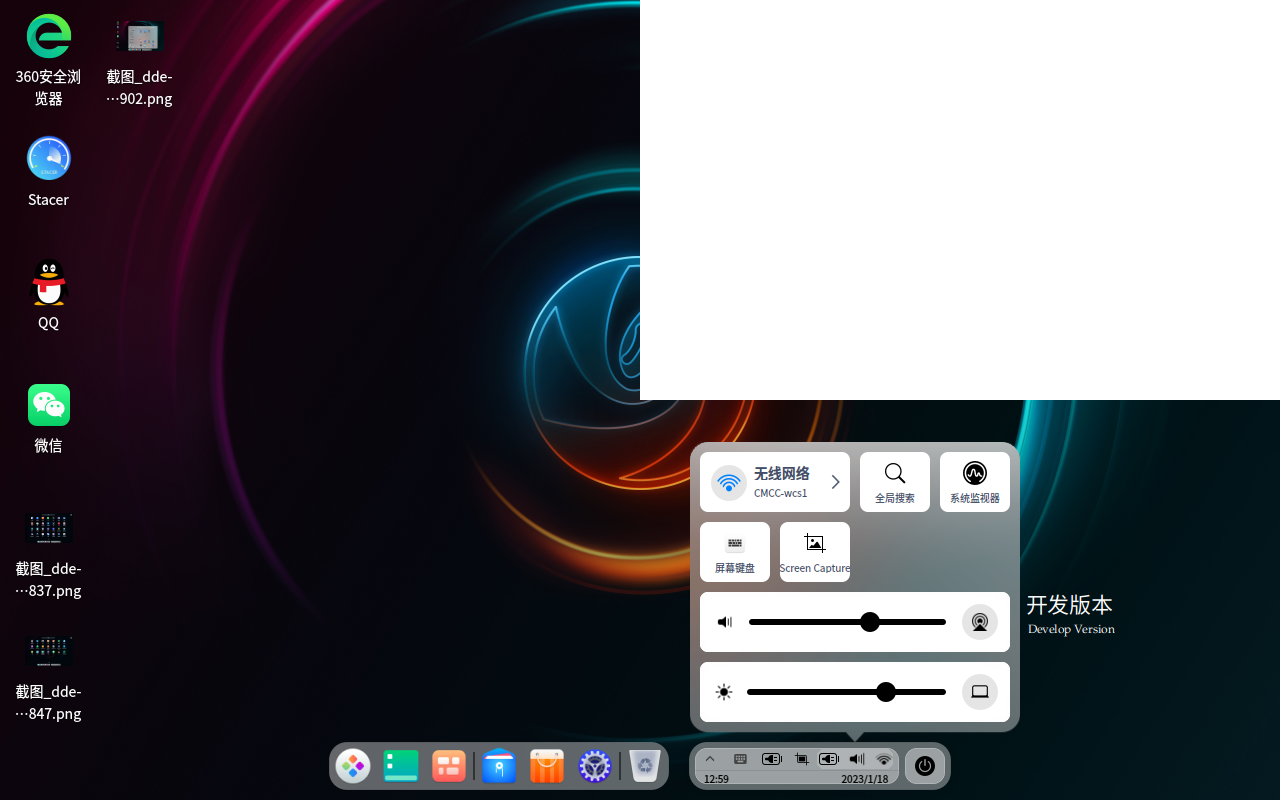
Task: Open 全局搜索 global search
Action: click(x=894, y=481)
